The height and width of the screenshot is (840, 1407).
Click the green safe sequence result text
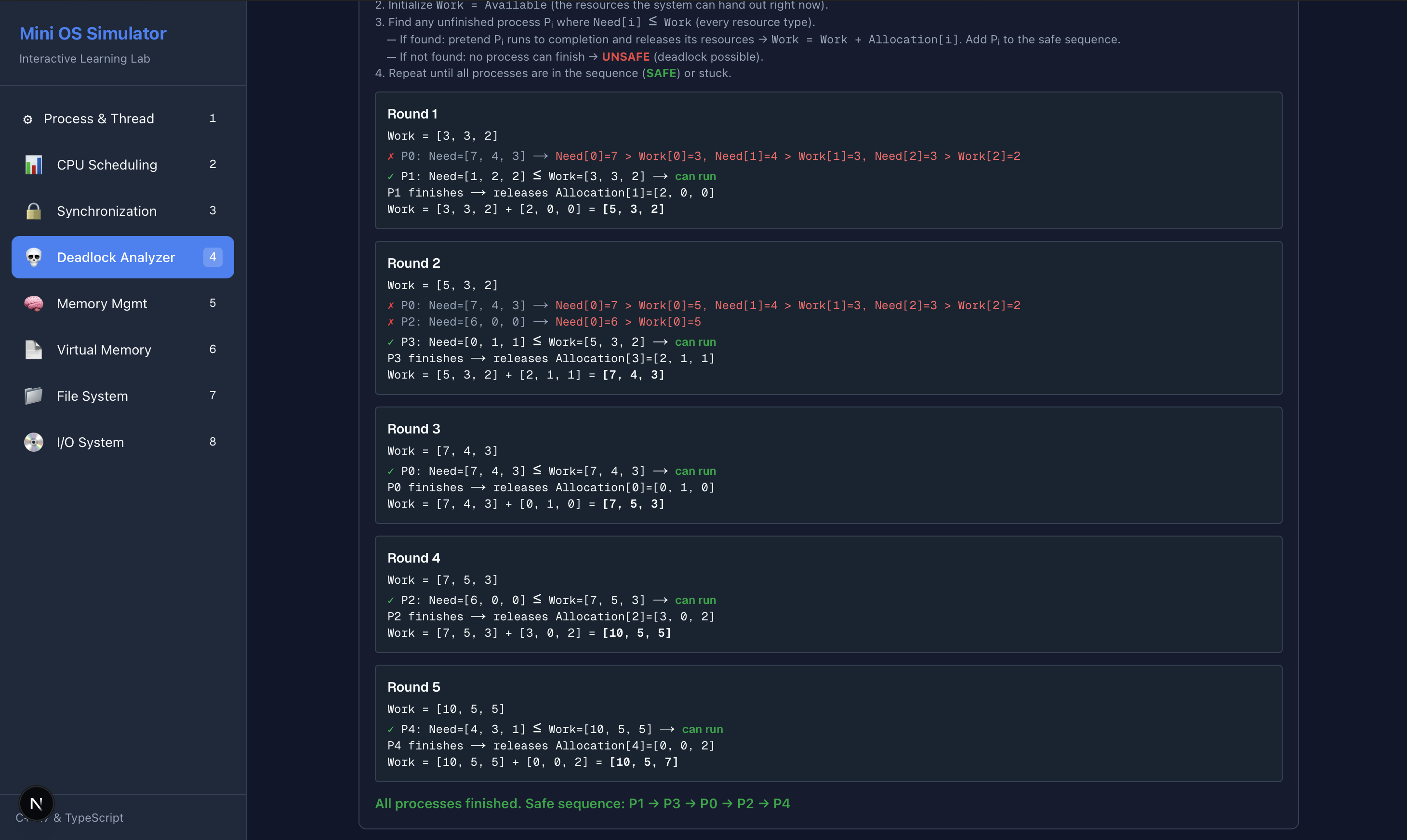coord(582,804)
